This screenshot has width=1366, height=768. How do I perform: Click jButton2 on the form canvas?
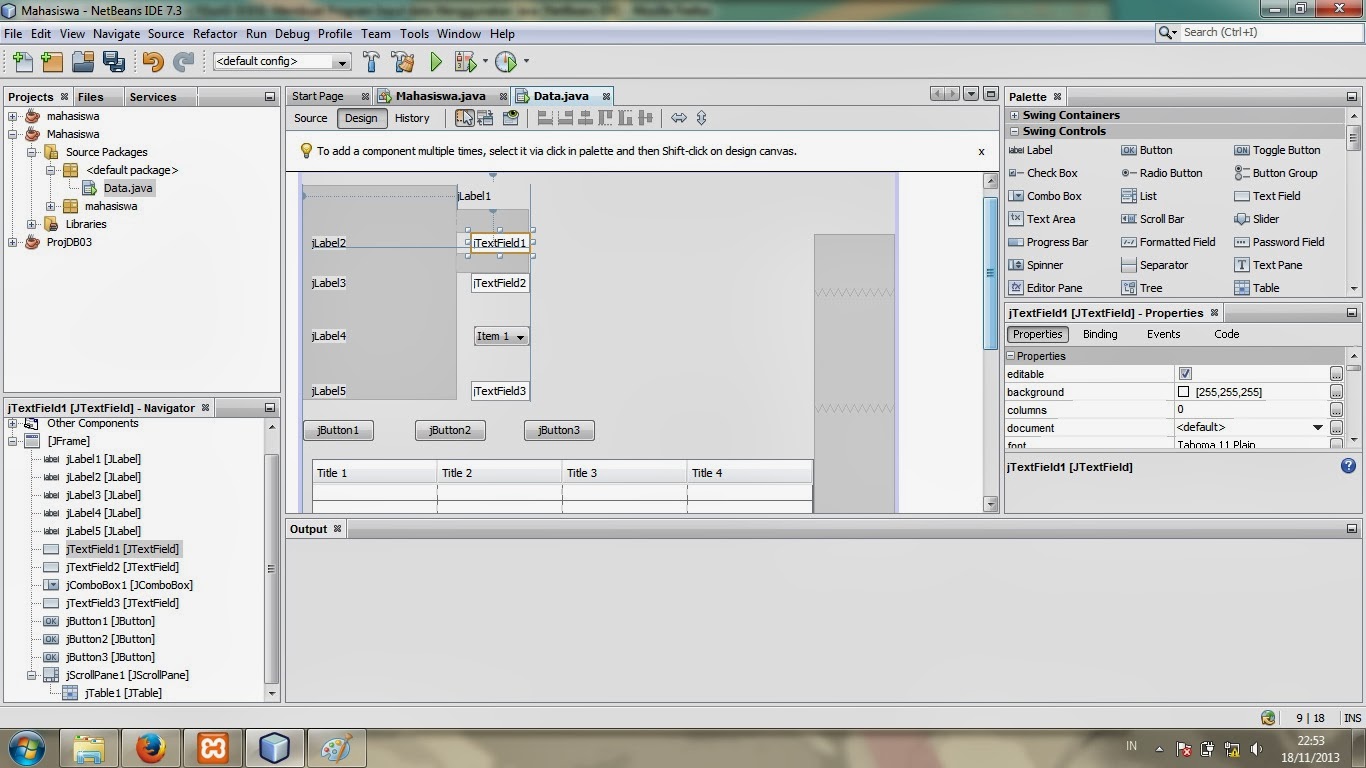[449, 430]
